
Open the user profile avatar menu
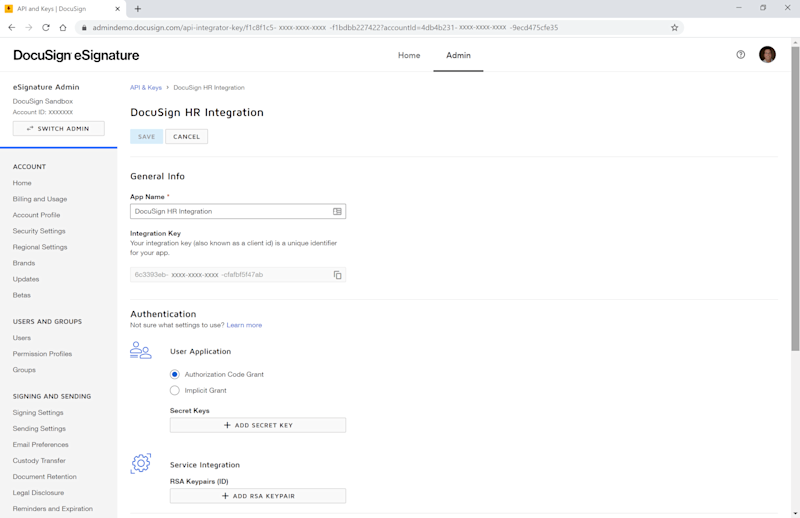(x=767, y=55)
